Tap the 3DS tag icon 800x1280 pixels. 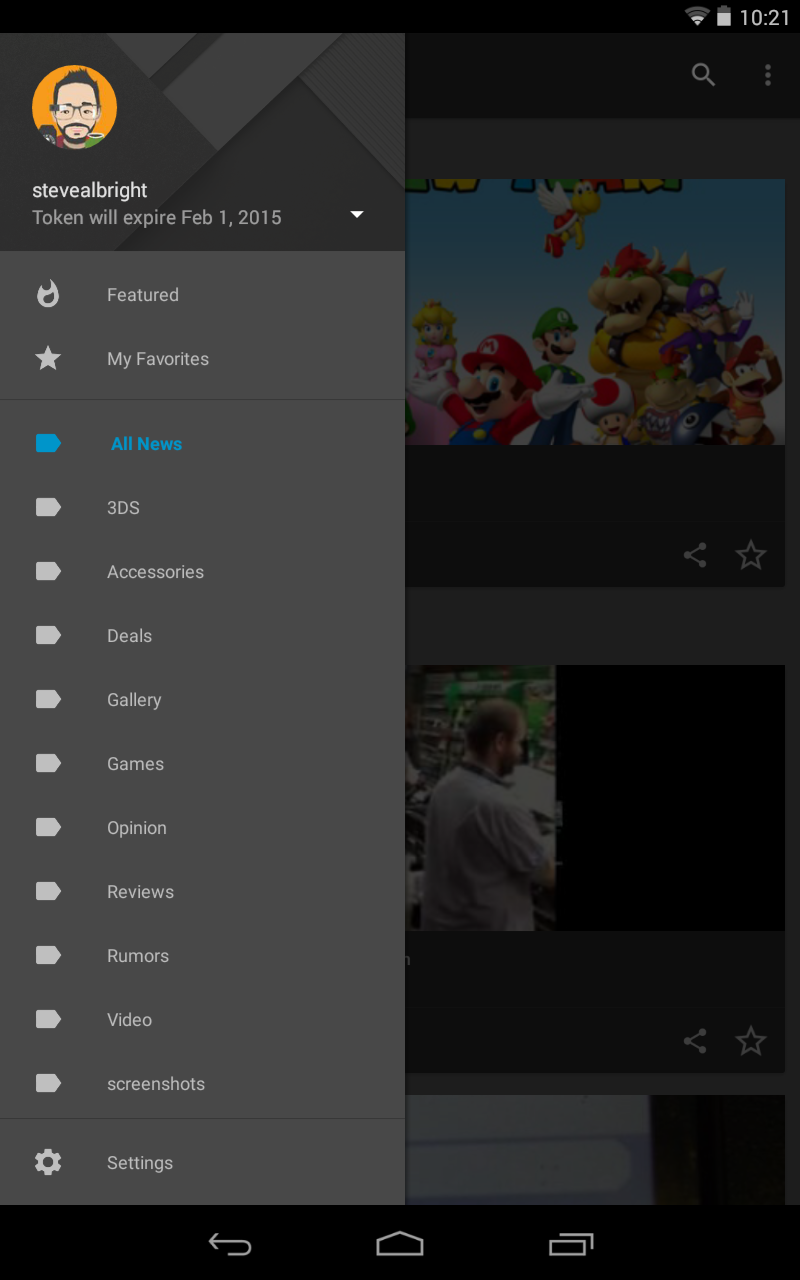point(48,507)
